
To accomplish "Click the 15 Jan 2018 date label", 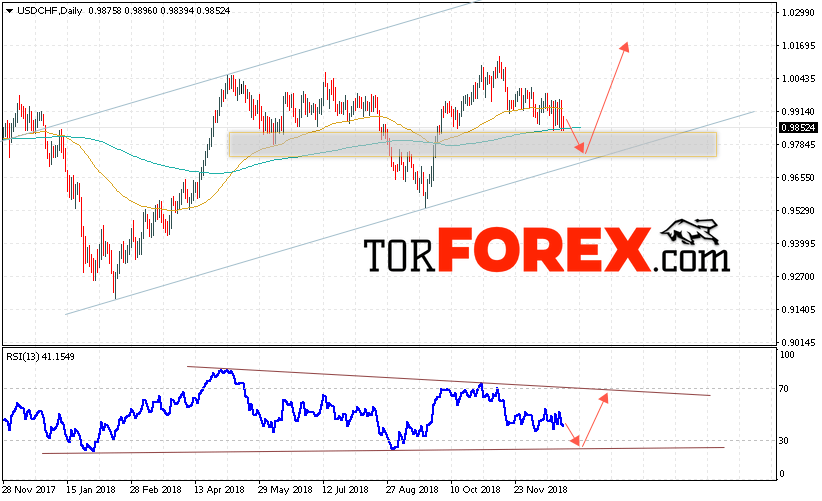I will [x=91, y=490].
